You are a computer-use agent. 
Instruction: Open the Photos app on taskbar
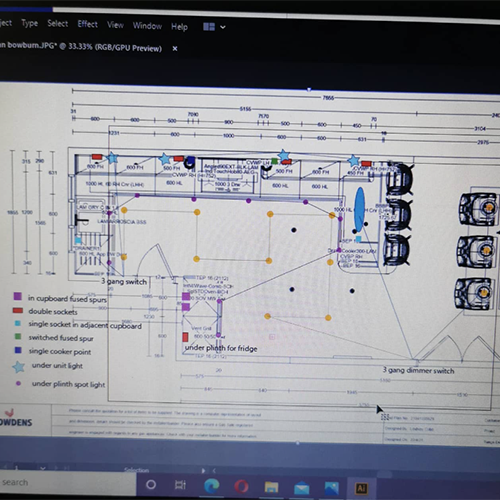(332, 488)
